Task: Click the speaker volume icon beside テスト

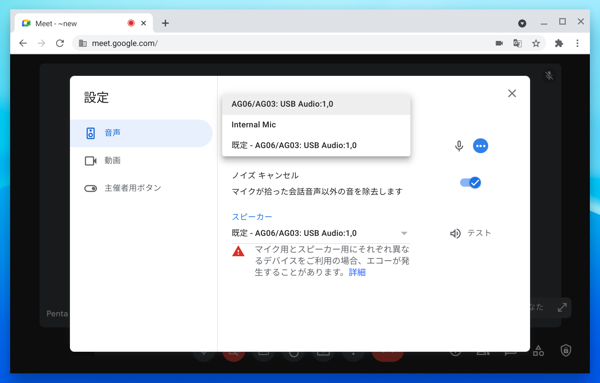Action: pos(455,233)
